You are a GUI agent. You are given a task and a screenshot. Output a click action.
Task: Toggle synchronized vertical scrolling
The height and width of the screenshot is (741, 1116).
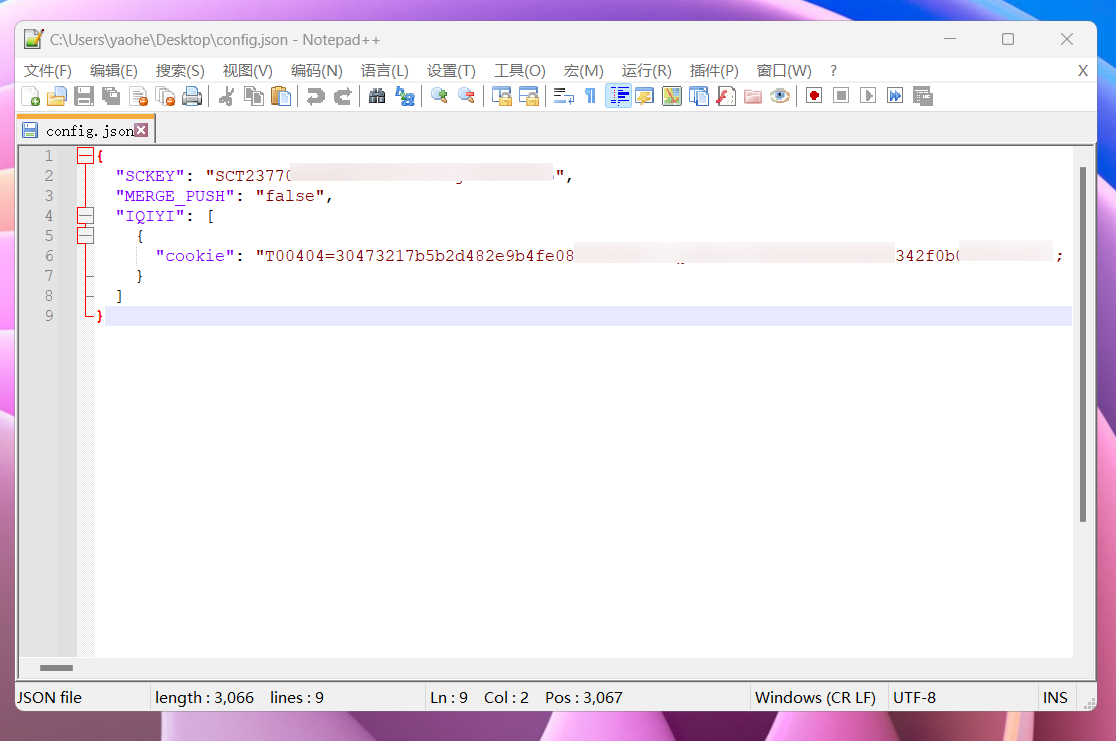(x=502, y=96)
